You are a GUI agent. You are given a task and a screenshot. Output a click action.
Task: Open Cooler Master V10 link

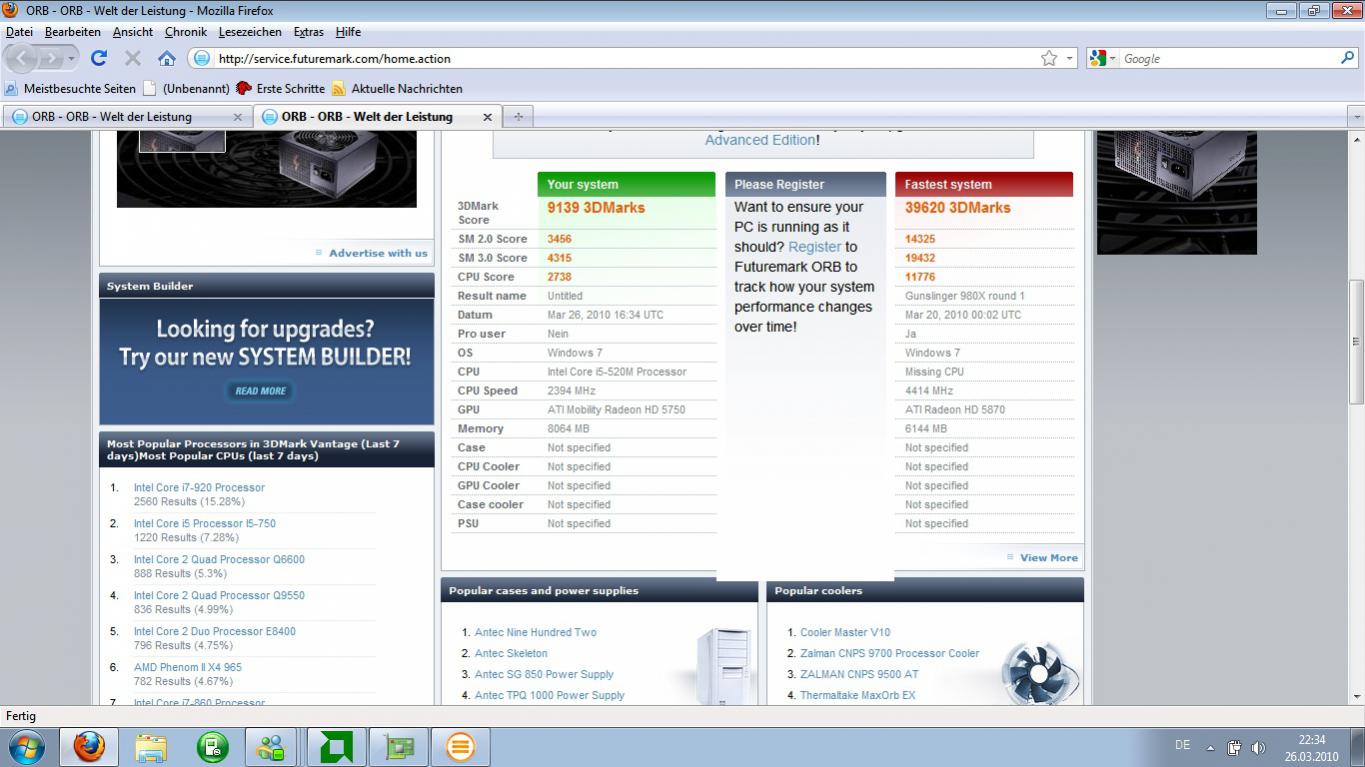coord(845,633)
